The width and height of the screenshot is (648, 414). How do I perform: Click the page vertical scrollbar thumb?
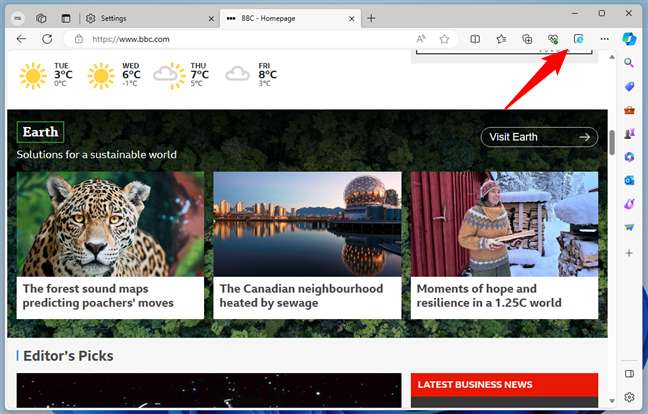[611, 141]
